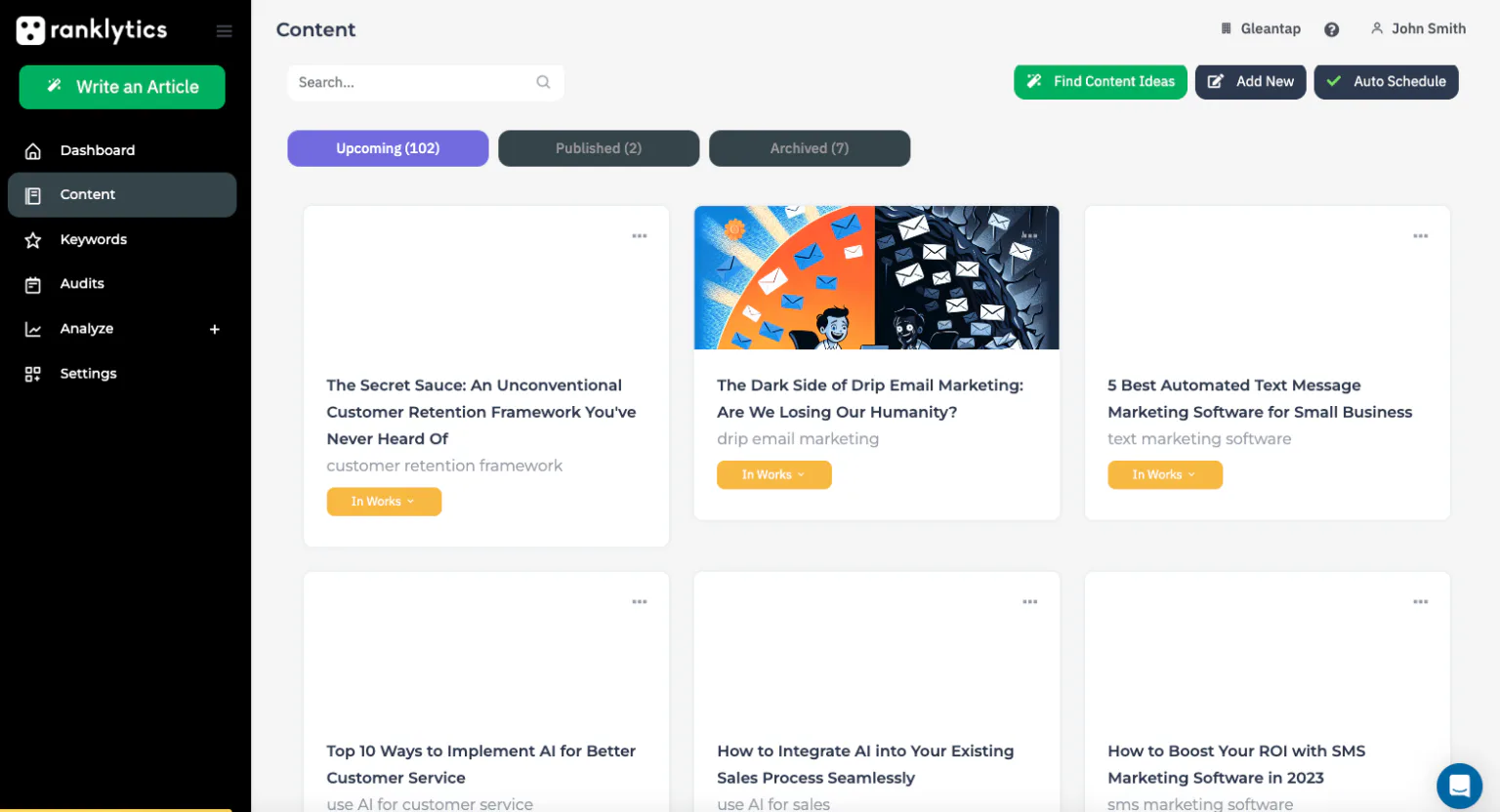Open the kebab menu on Drip Email card
1500x812 pixels.
click(x=1029, y=235)
